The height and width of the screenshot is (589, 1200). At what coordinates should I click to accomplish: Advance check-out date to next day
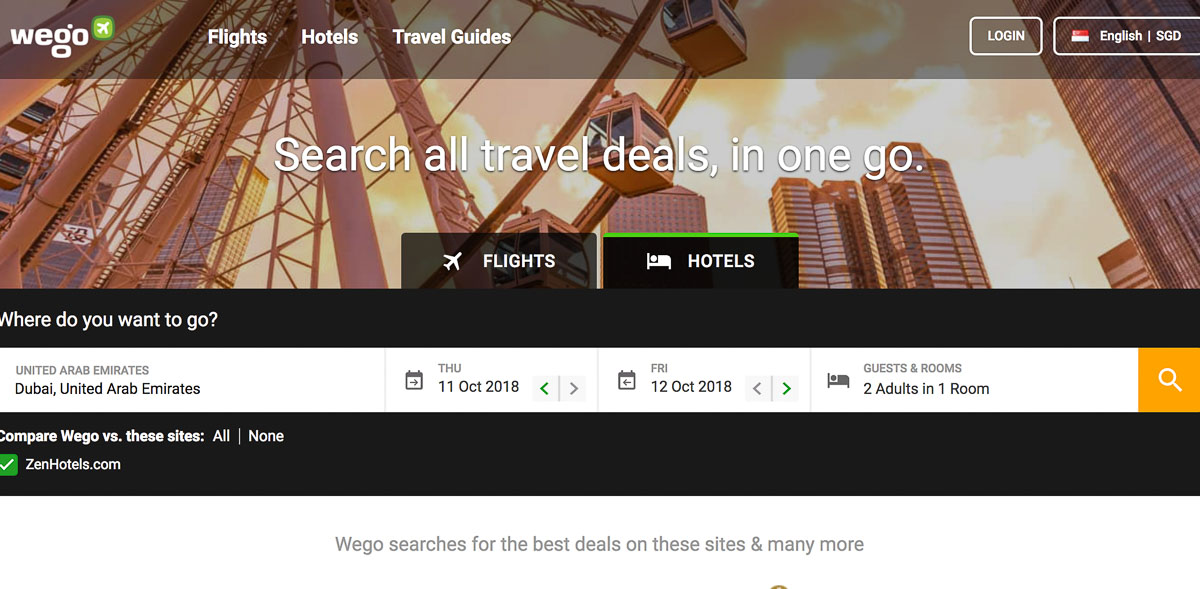pos(786,389)
